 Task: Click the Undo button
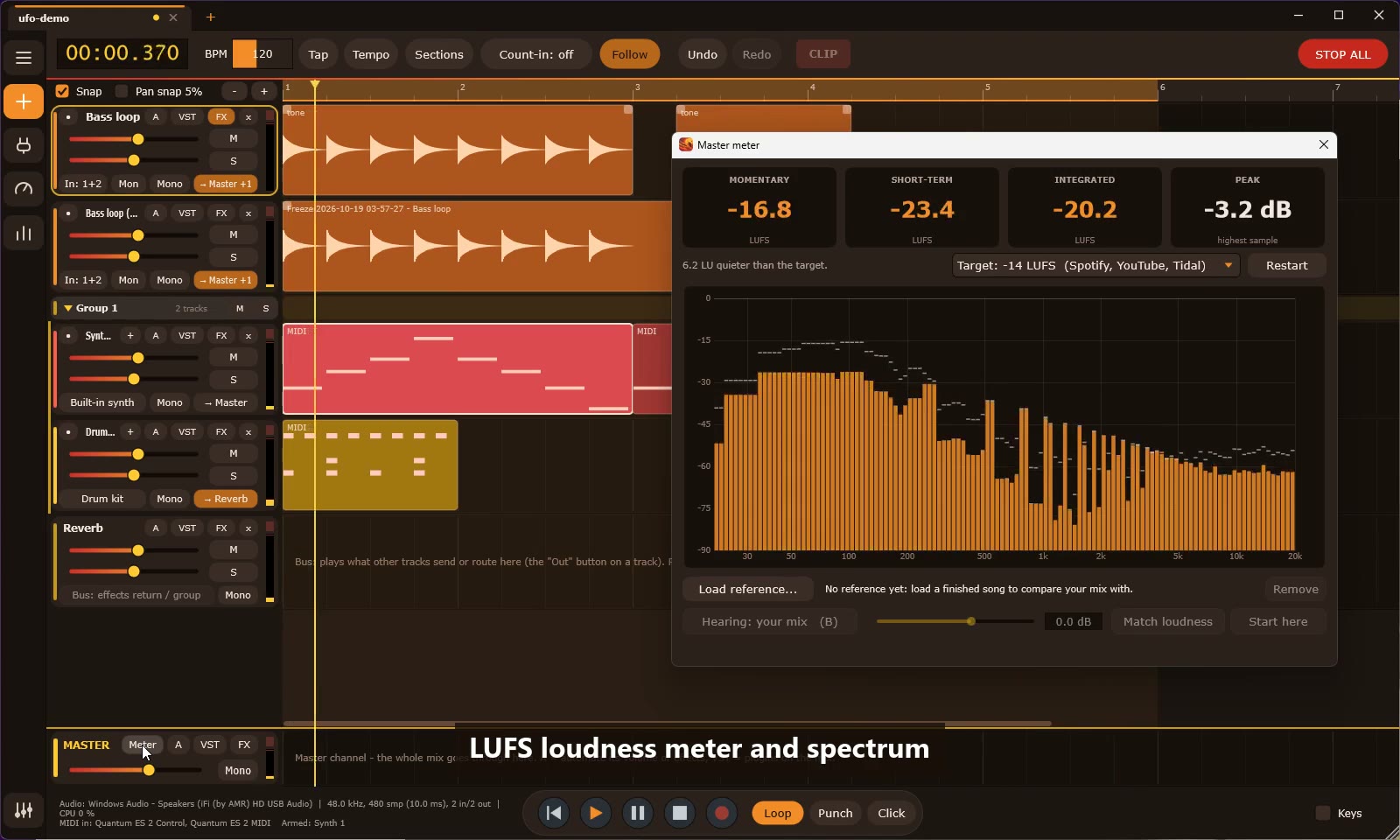pos(702,54)
